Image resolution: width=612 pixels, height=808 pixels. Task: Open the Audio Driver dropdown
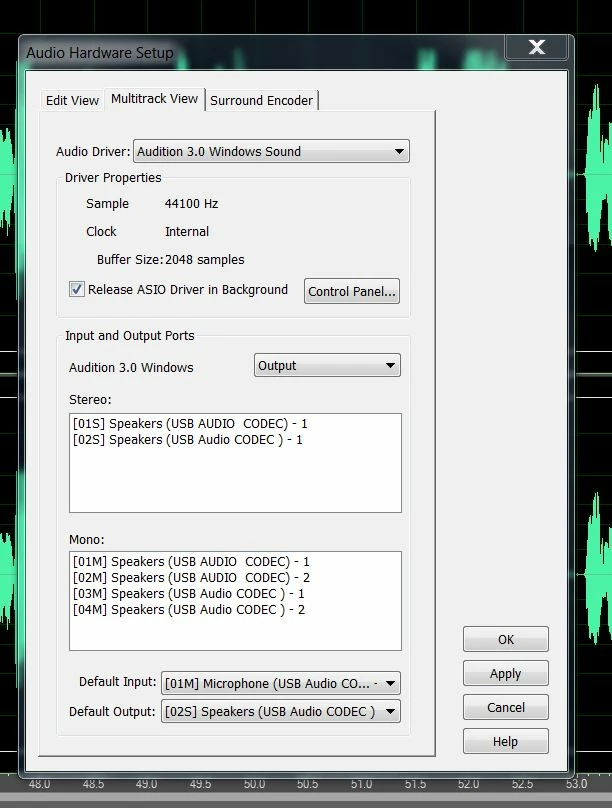coord(271,152)
